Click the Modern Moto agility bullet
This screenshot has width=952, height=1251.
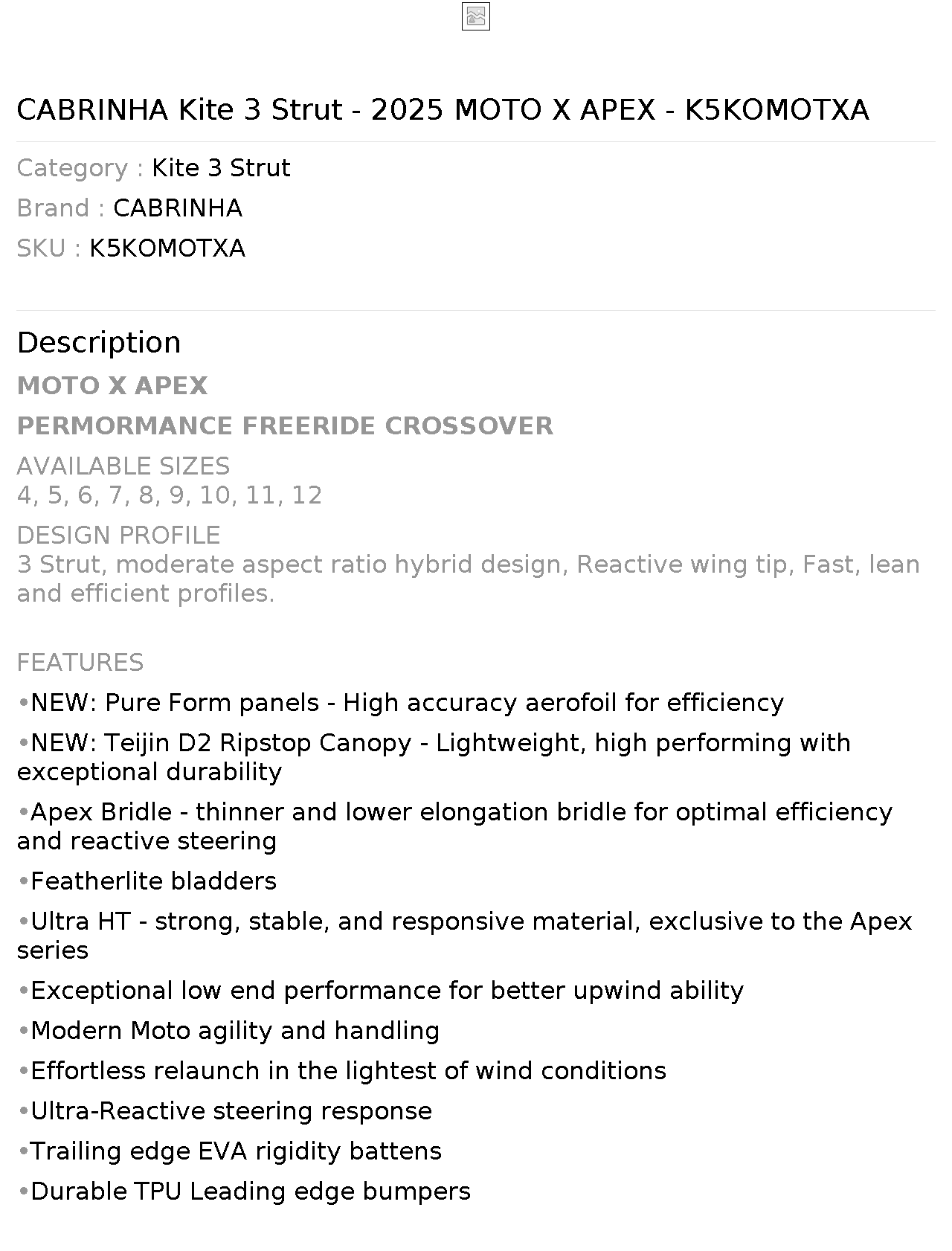(x=228, y=1031)
